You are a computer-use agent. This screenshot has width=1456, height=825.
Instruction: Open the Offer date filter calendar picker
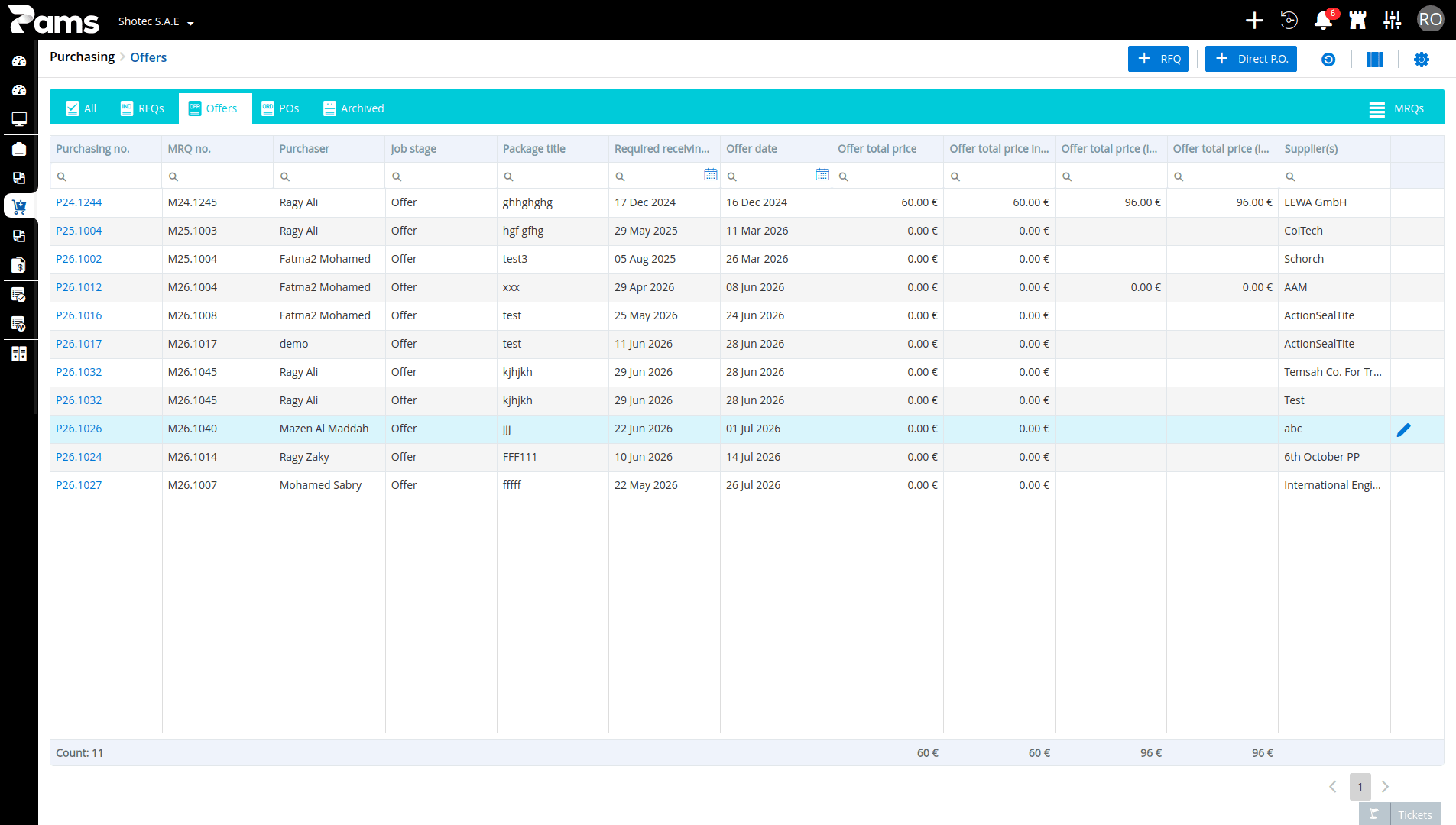click(822, 175)
